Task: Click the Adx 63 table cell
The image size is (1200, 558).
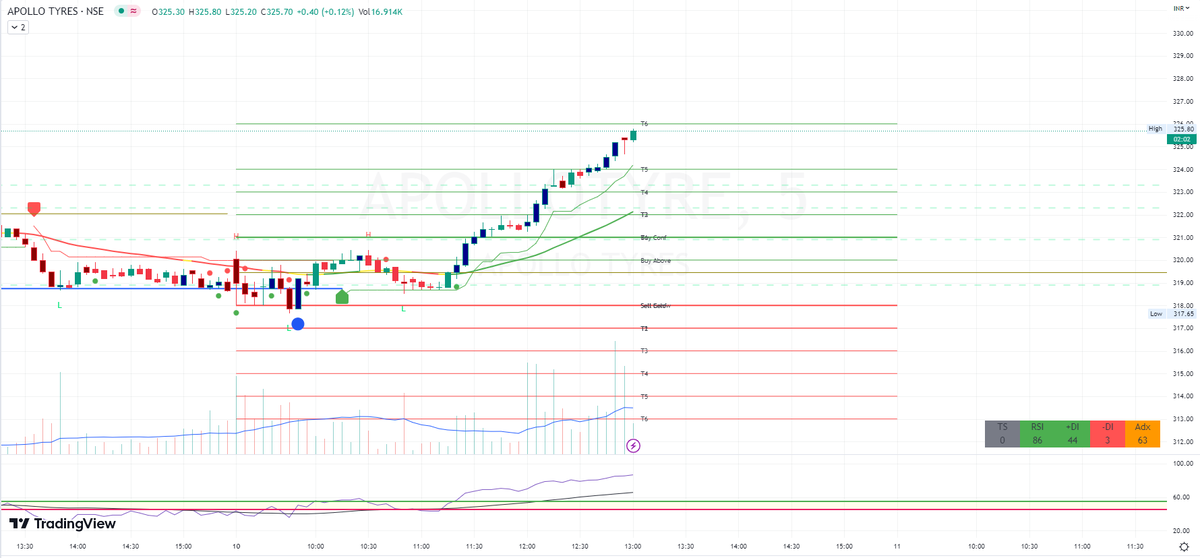Action: pos(1142,433)
